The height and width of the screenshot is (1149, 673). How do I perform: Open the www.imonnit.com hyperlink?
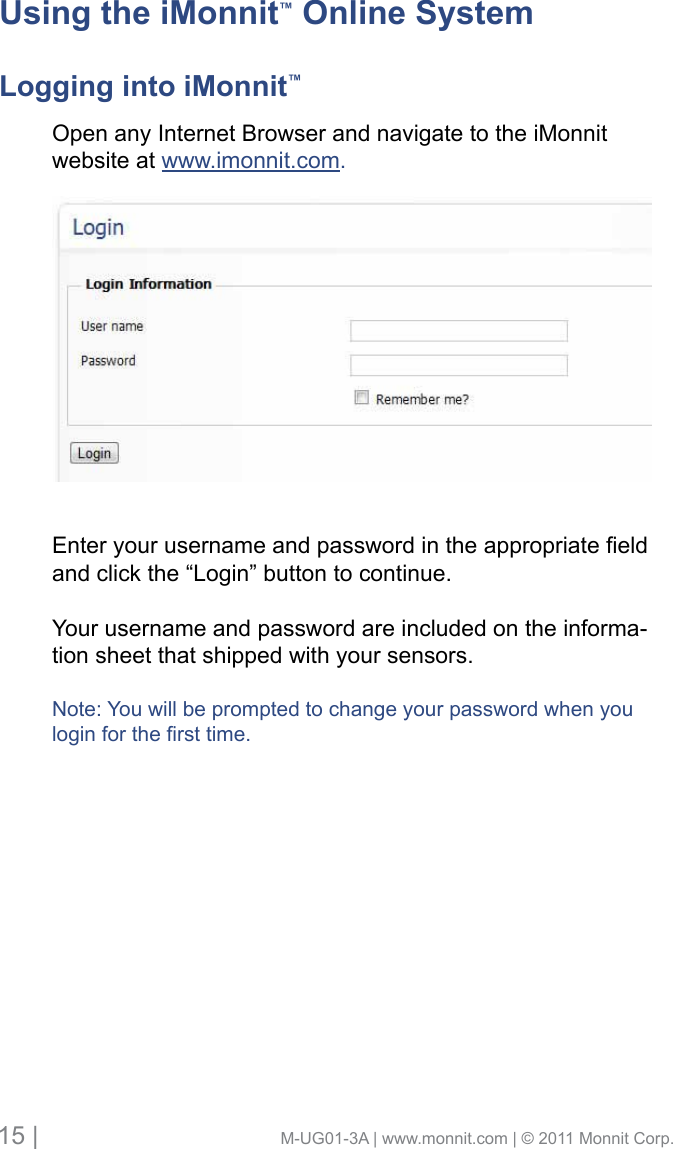click(x=250, y=161)
